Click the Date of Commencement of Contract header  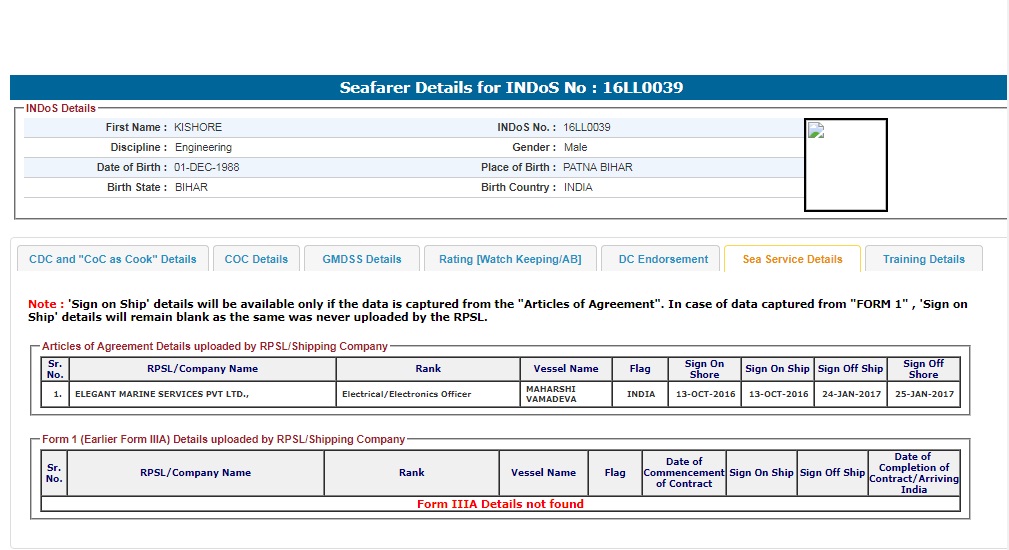684,473
